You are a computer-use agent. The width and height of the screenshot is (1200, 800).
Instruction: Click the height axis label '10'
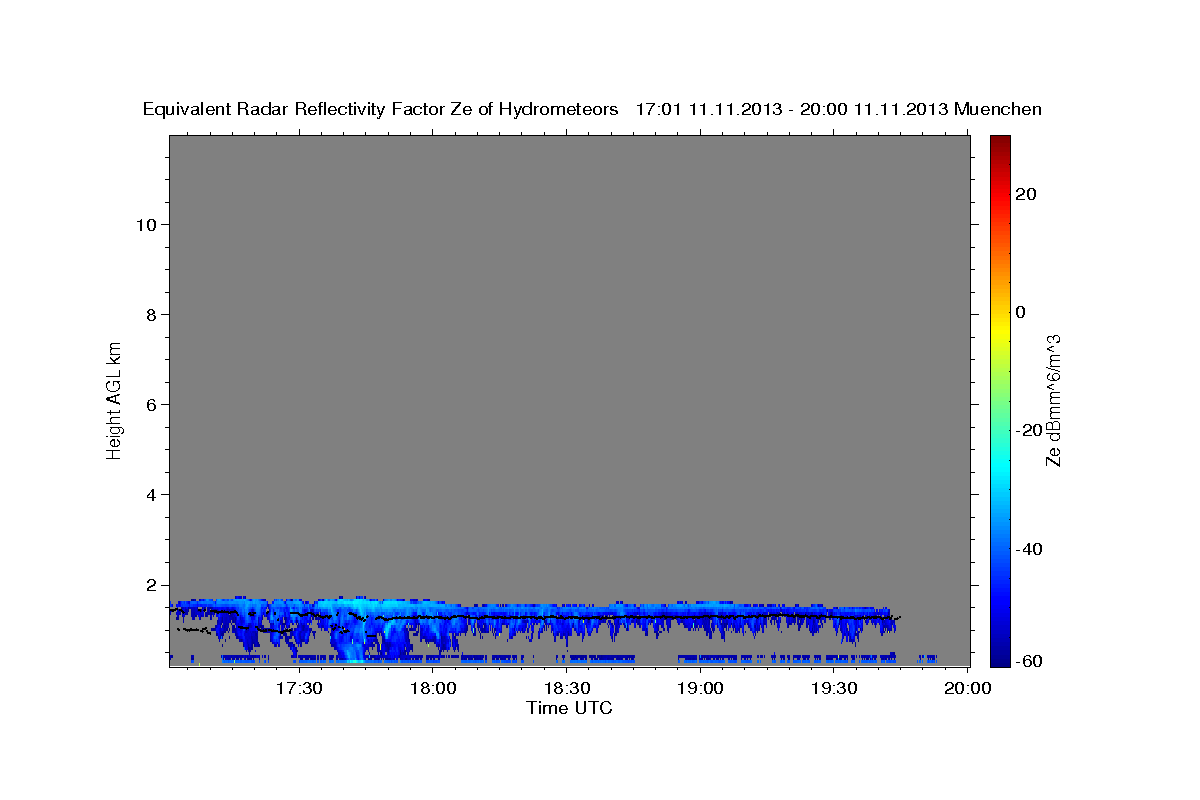coord(145,224)
